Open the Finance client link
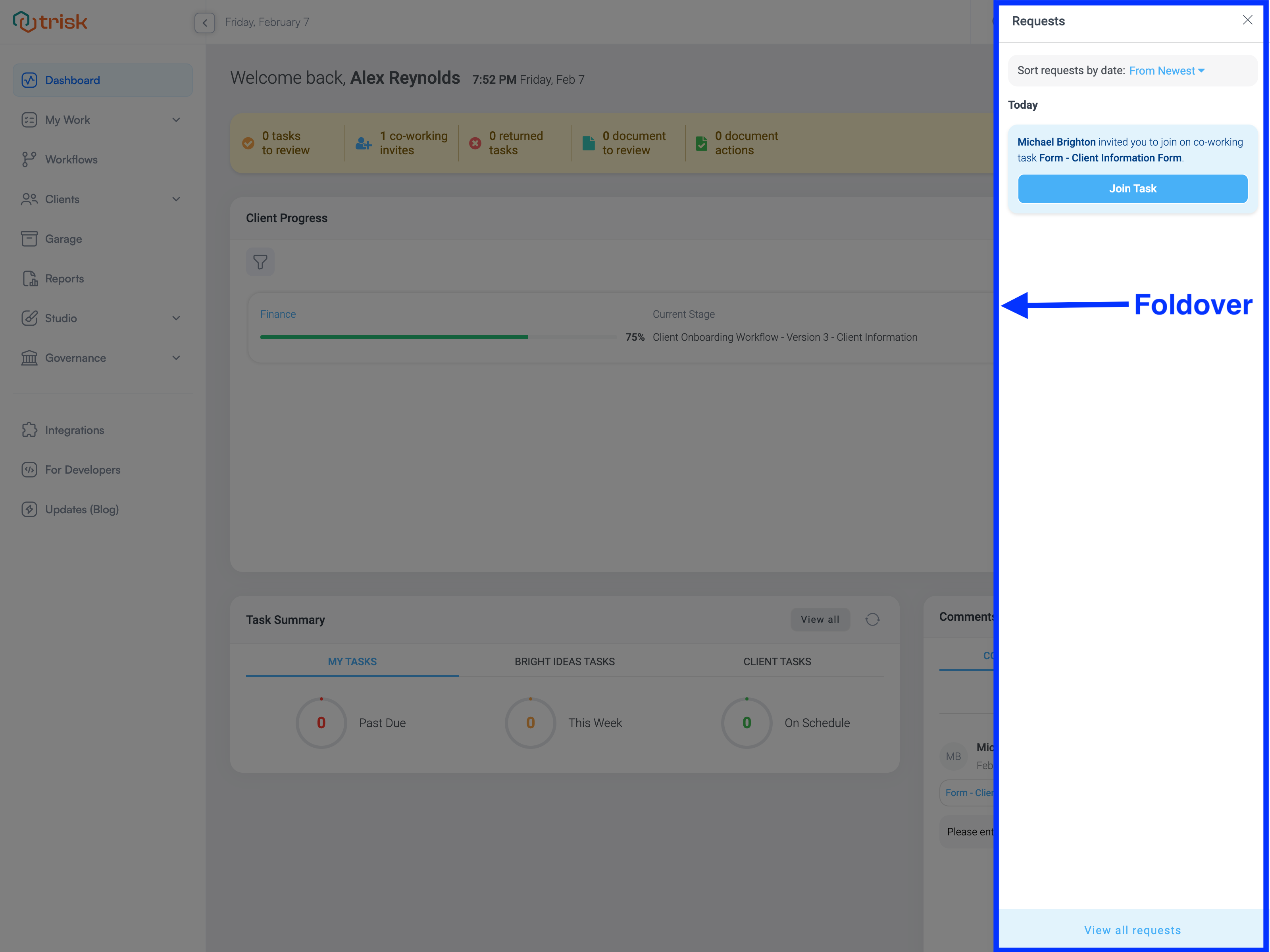Viewport: 1270px width, 952px height. (278, 314)
